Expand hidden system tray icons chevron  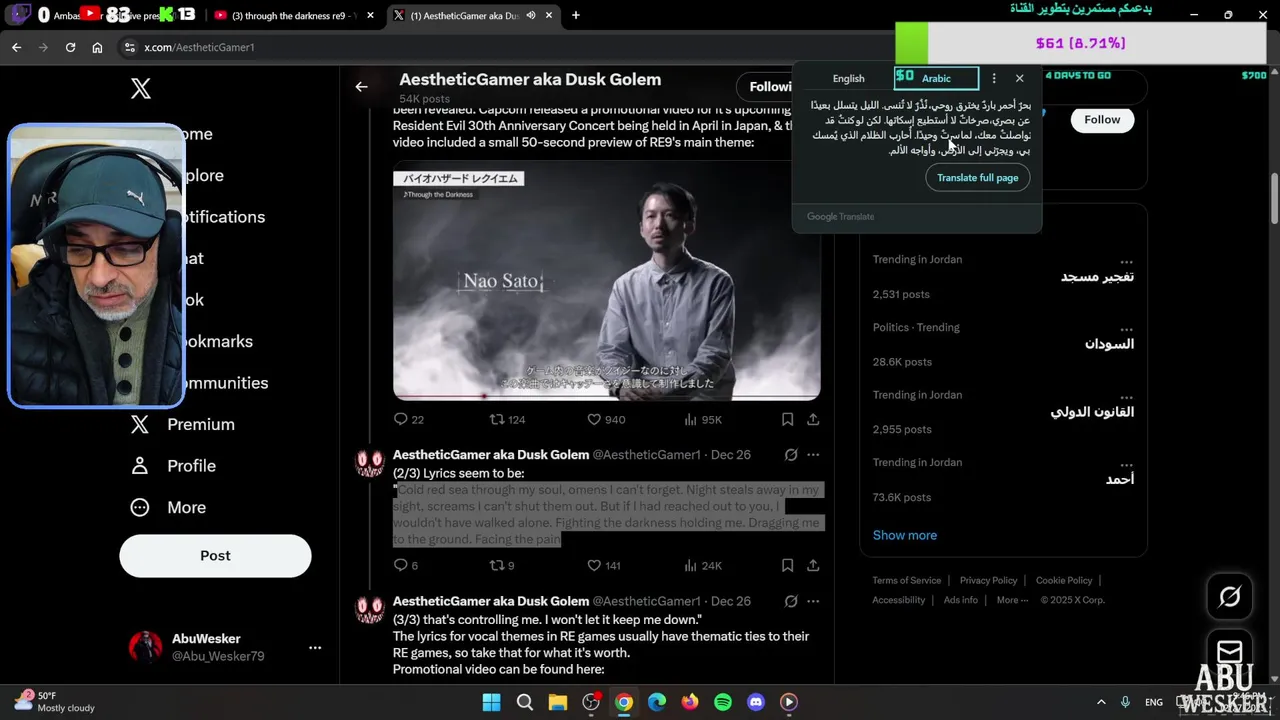pyautogui.click(x=1101, y=702)
